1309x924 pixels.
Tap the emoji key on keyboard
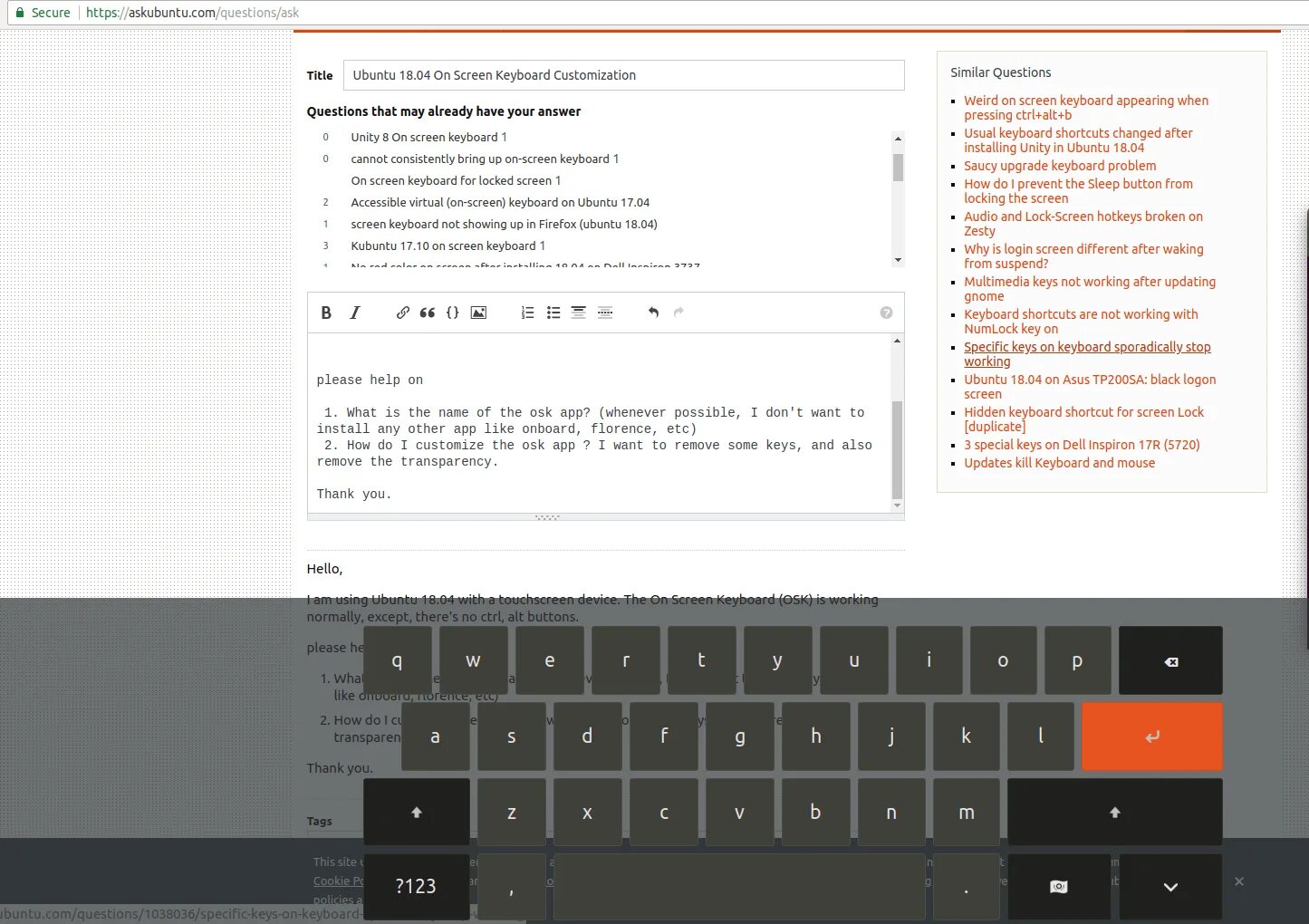(x=1058, y=887)
